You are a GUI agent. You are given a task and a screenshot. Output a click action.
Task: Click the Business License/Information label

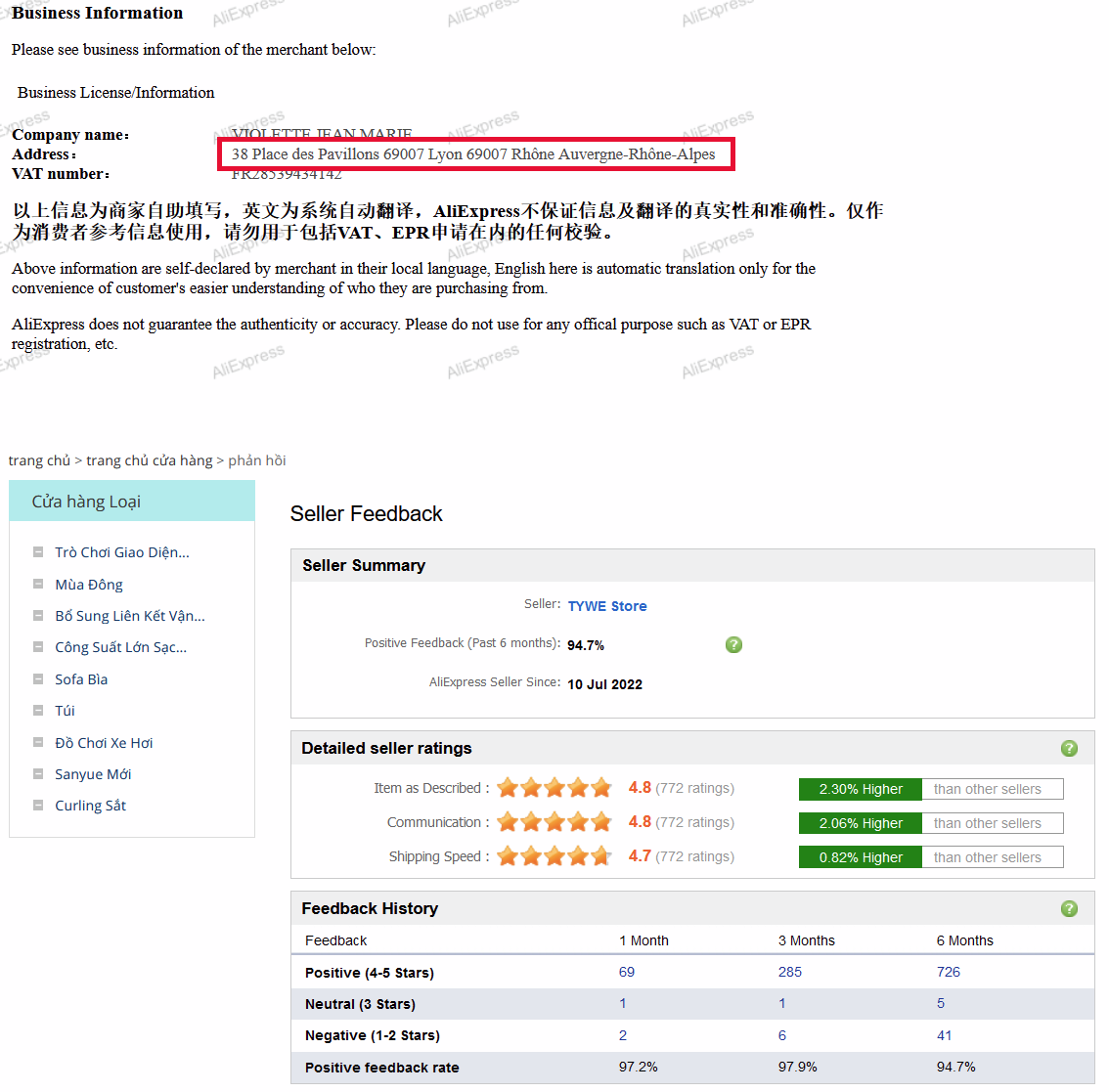pos(116,93)
